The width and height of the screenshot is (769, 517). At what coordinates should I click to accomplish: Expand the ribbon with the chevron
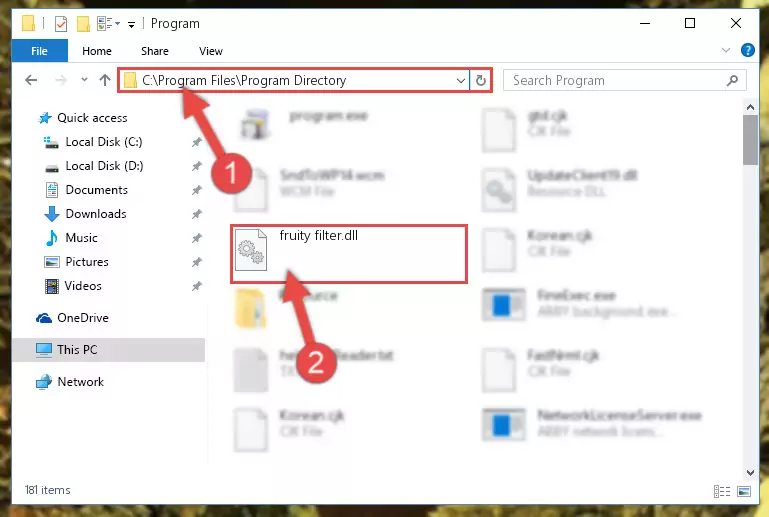point(726,50)
